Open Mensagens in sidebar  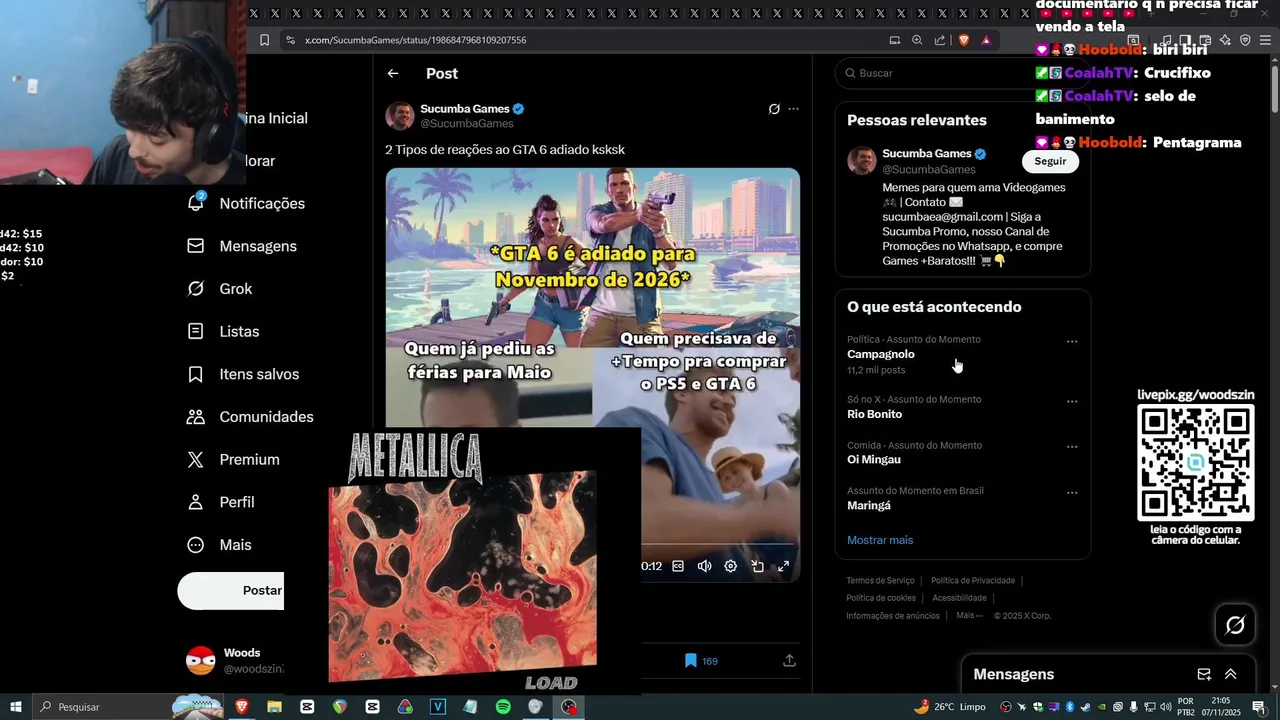click(x=242, y=246)
